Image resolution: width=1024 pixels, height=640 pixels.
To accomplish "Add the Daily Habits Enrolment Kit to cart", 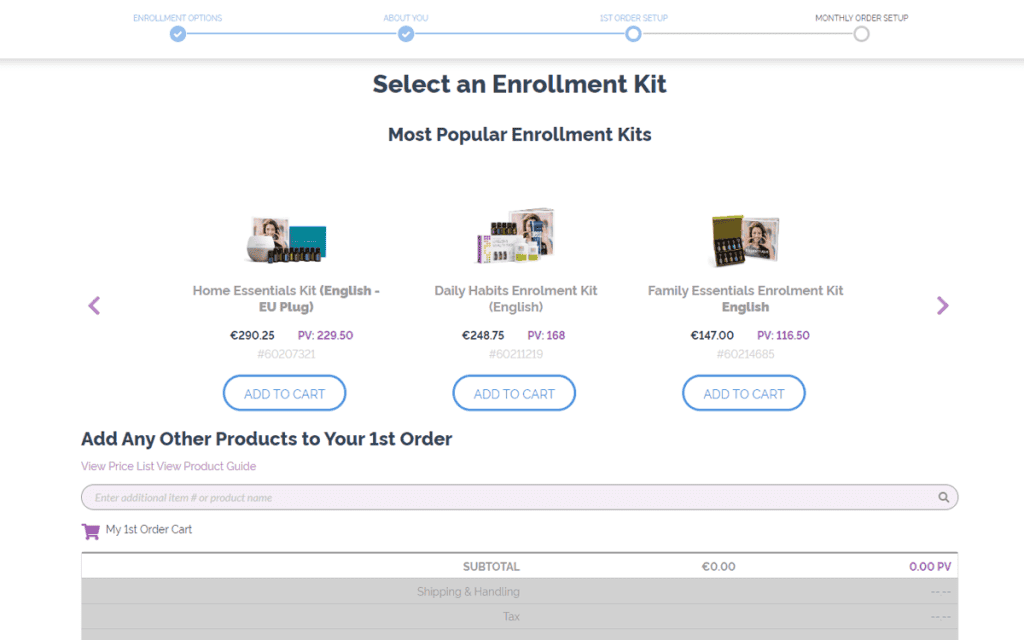I will coord(514,392).
